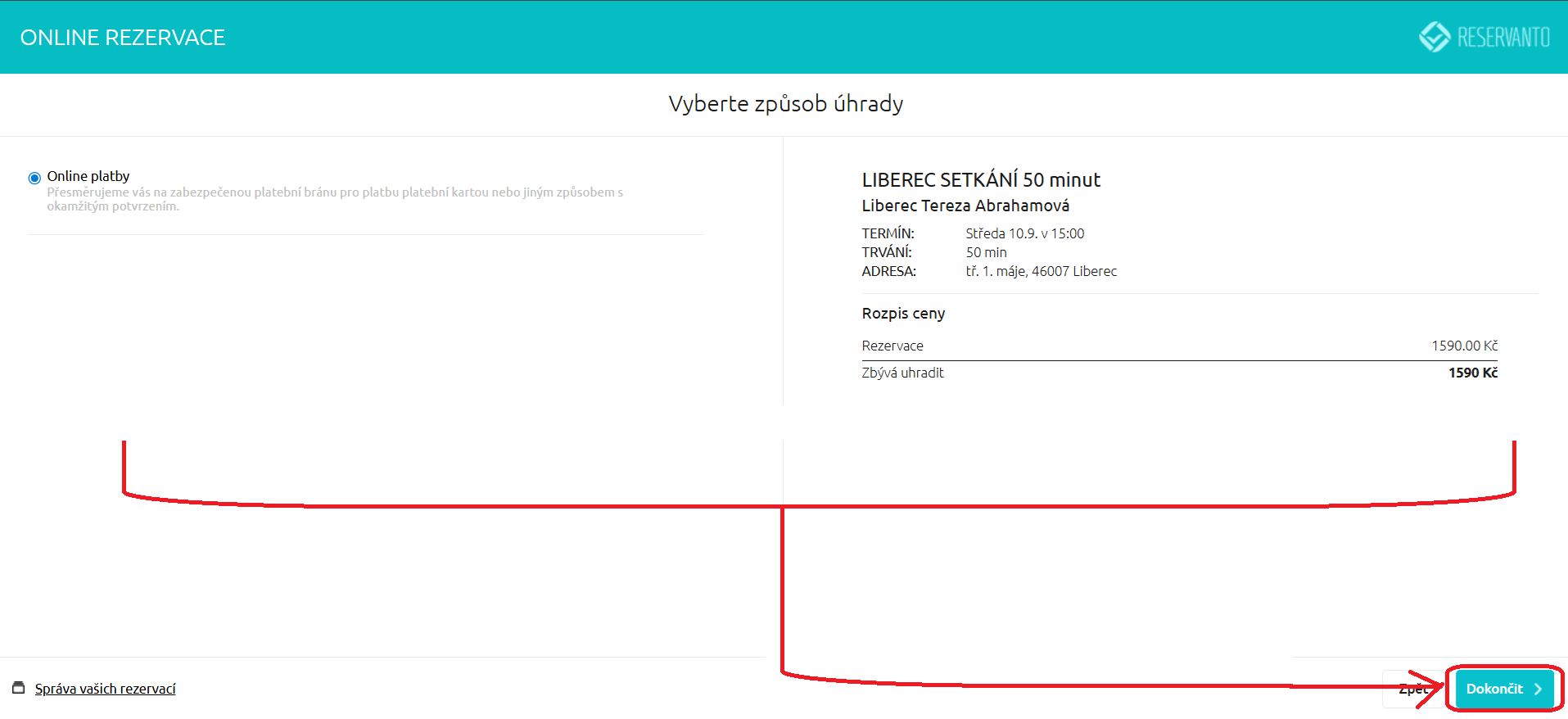Click the Reservanto diamond logo icon
1568x719 pixels.
coord(1434,37)
